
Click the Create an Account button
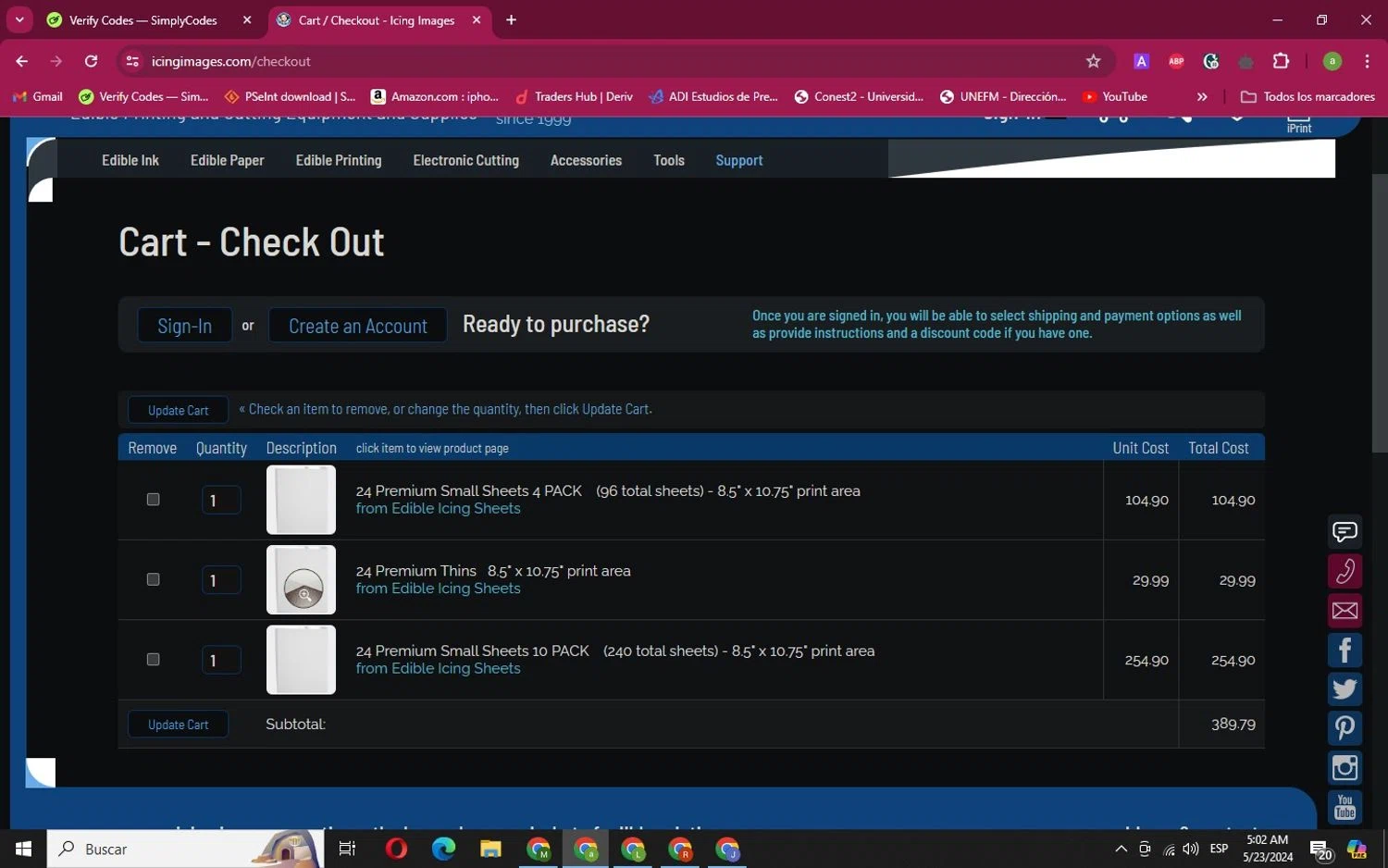point(357,326)
